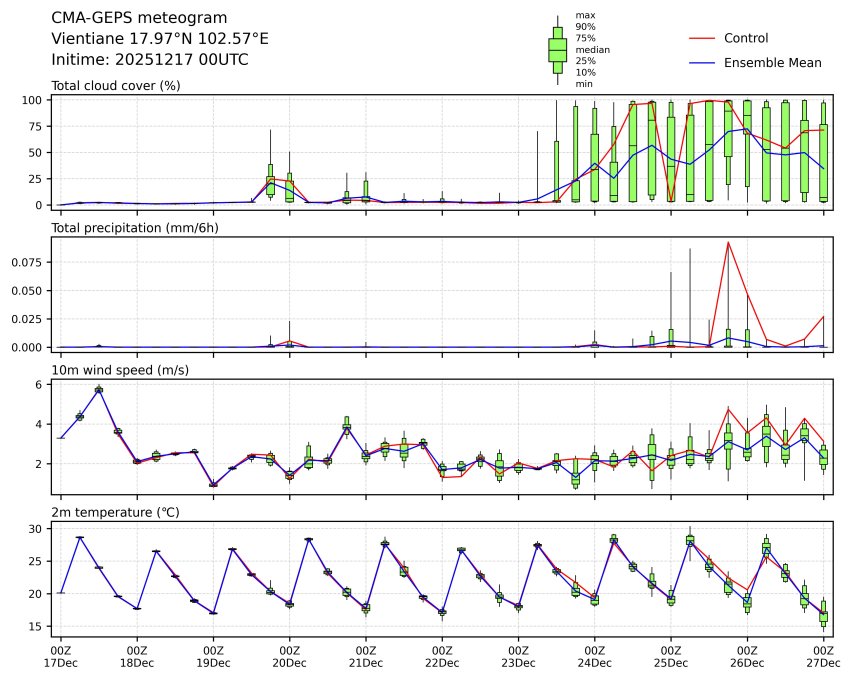The image size is (852, 680).
Task: Click the red Control legend line
Action: click(703, 38)
